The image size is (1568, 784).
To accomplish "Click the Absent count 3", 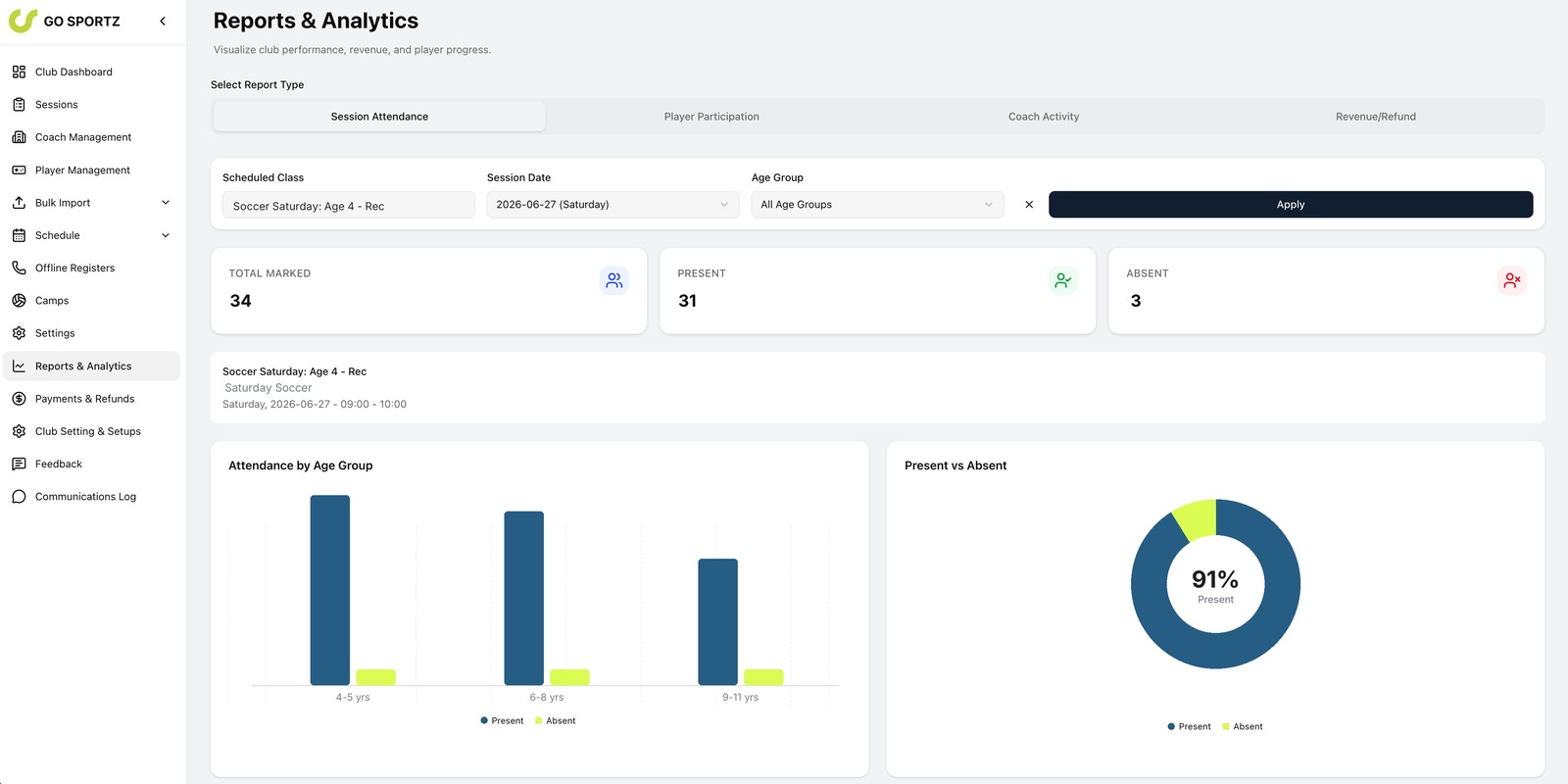I will (x=1136, y=301).
